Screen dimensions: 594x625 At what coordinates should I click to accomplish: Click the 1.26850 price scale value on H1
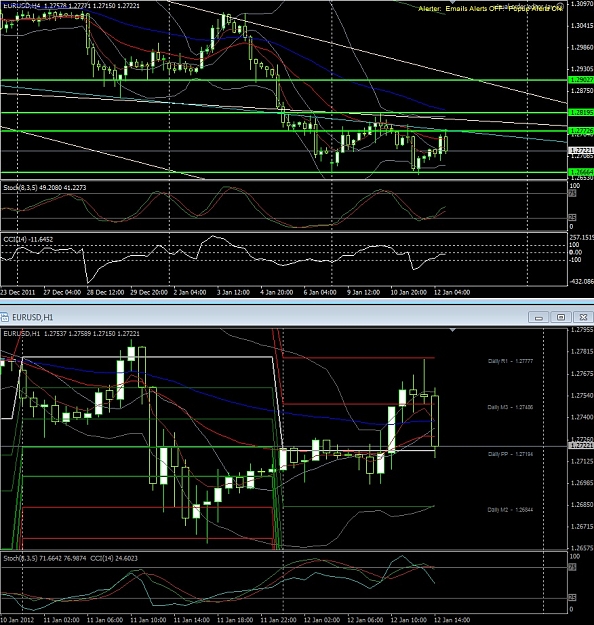(x=582, y=505)
